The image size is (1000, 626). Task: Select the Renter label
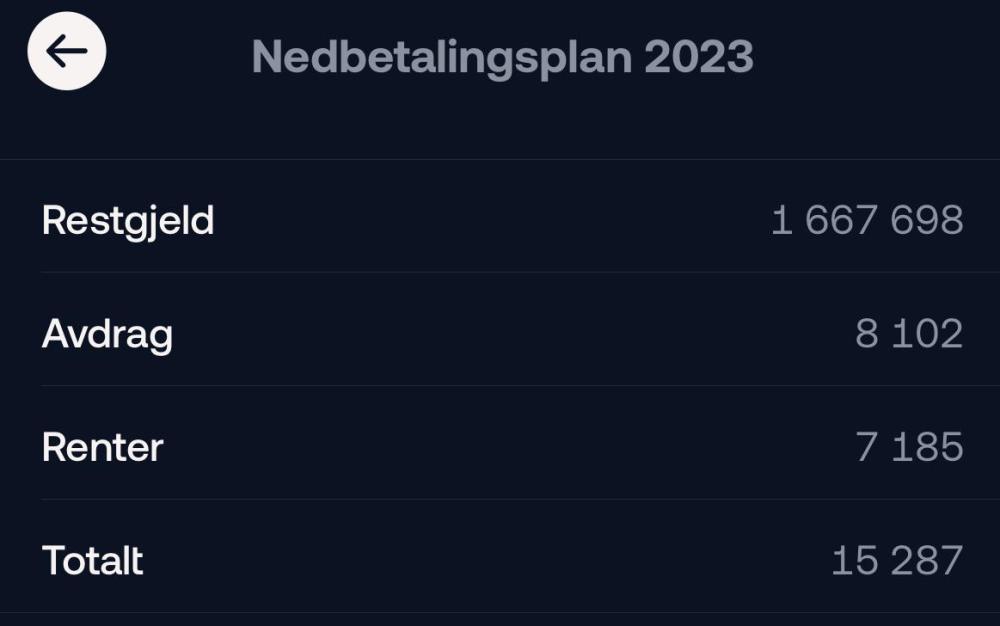pos(102,447)
